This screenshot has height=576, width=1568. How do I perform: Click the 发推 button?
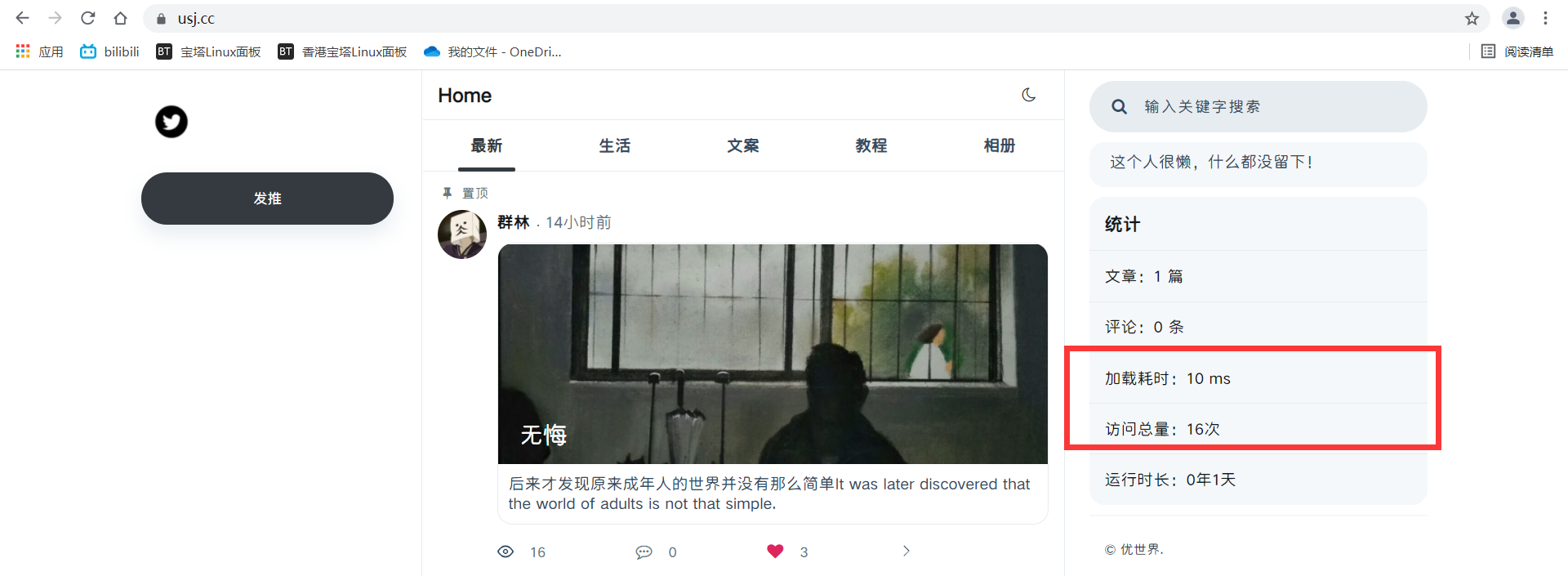coord(267,199)
